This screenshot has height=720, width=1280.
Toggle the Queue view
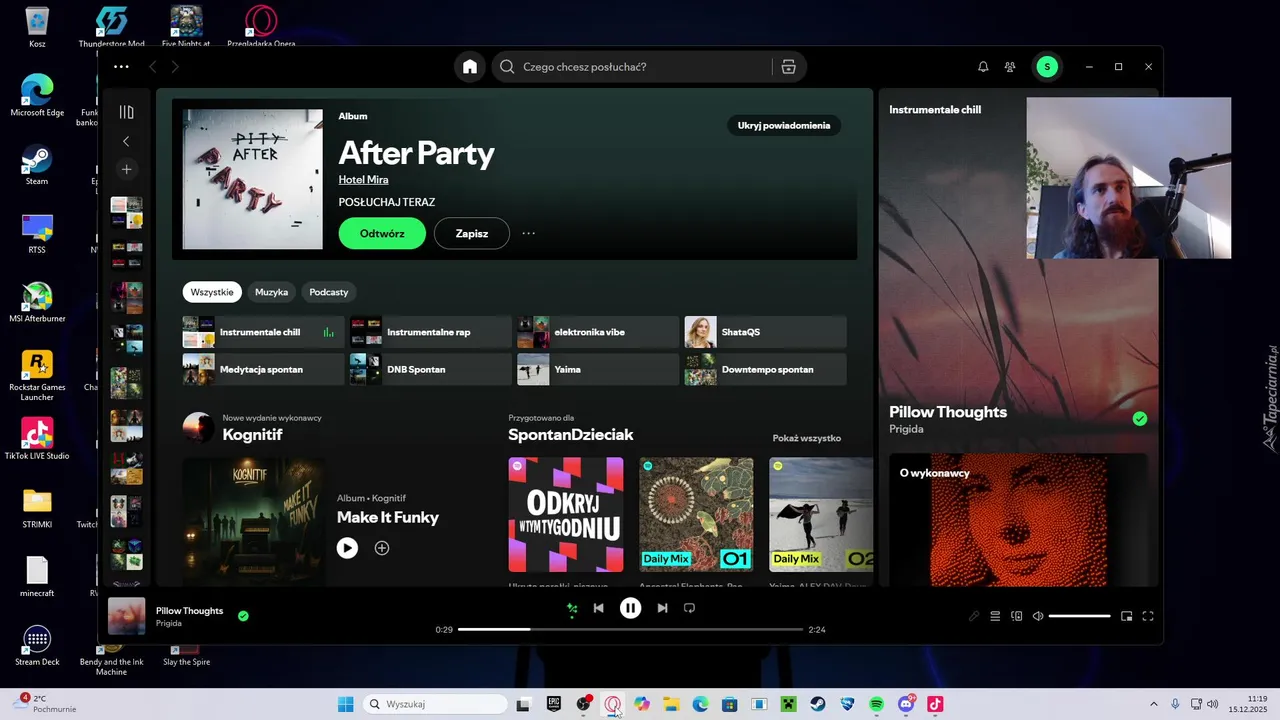click(x=995, y=616)
